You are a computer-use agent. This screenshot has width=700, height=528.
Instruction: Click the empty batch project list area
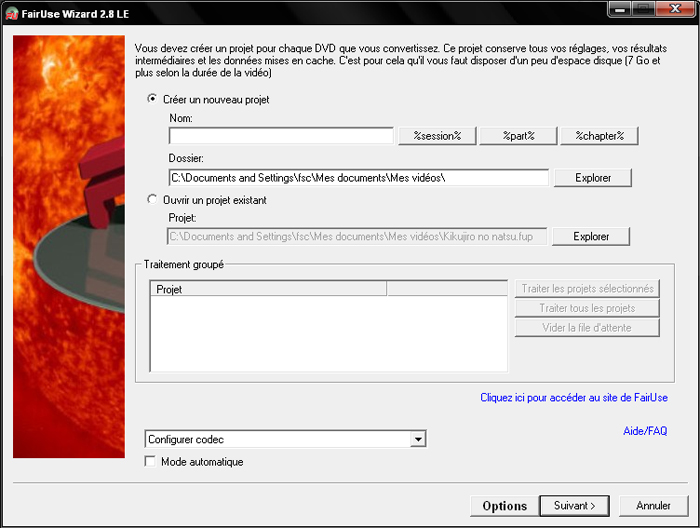[x=329, y=333]
